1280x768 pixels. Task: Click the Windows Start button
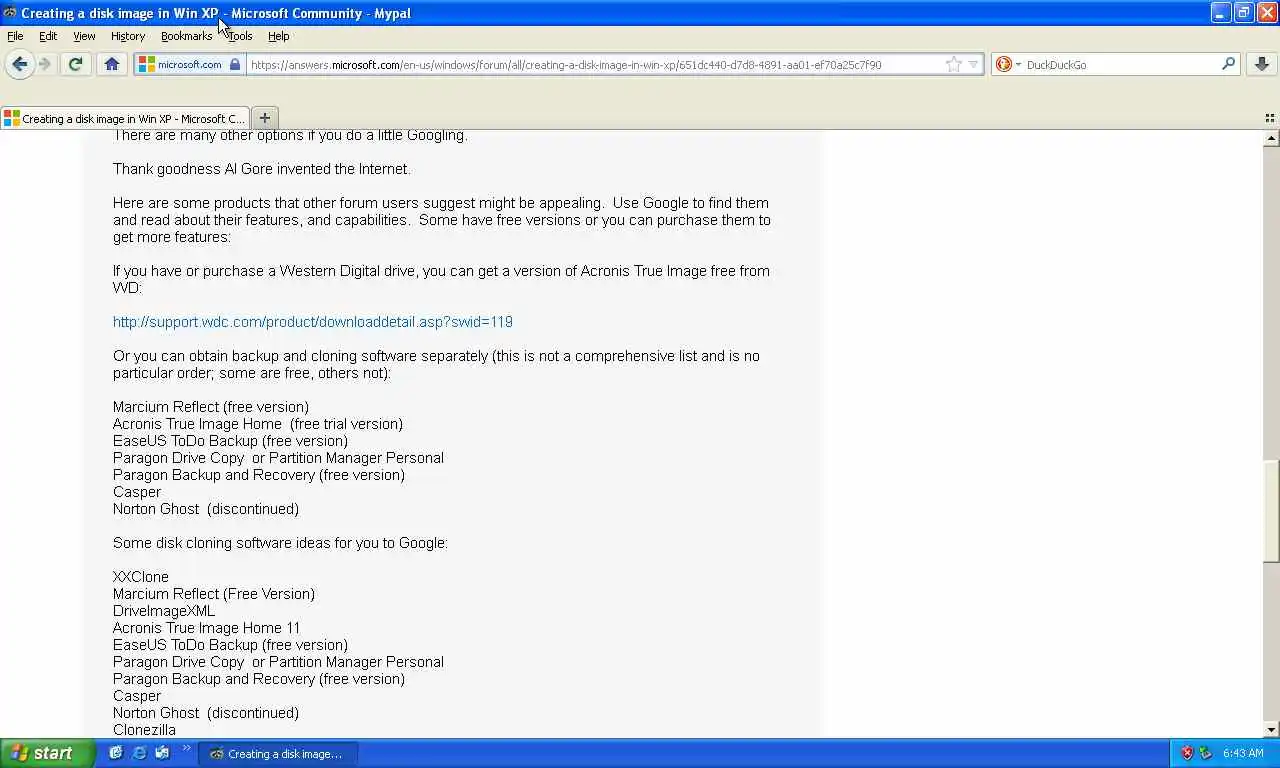(x=47, y=753)
